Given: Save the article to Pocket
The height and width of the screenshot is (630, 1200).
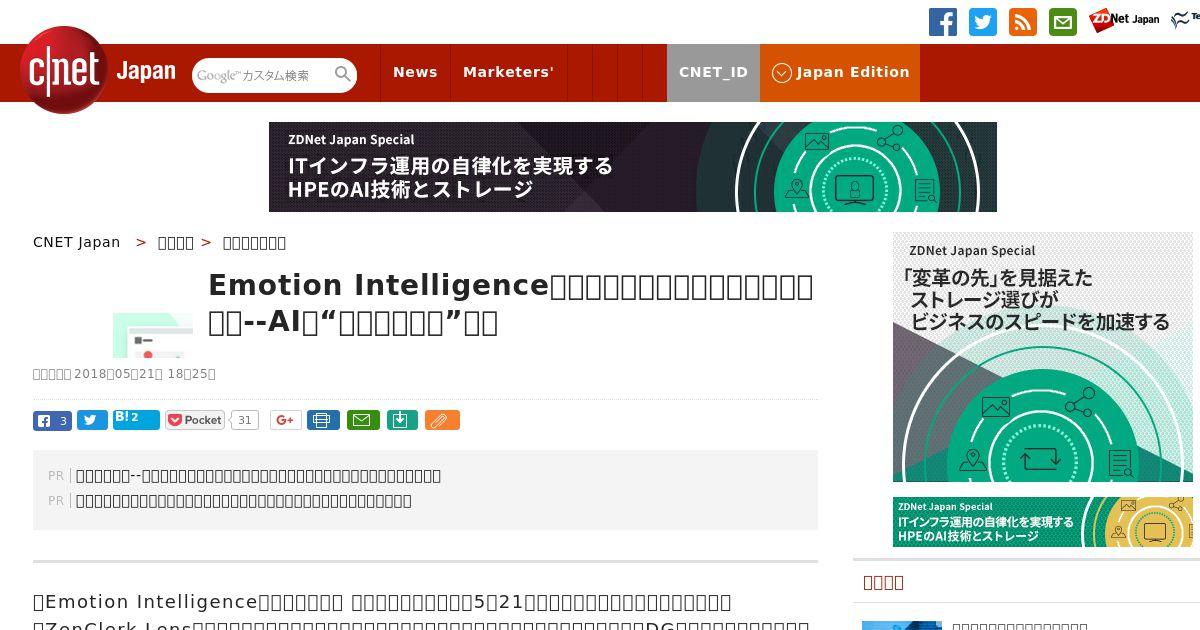Looking at the screenshot, I should 195,420.
